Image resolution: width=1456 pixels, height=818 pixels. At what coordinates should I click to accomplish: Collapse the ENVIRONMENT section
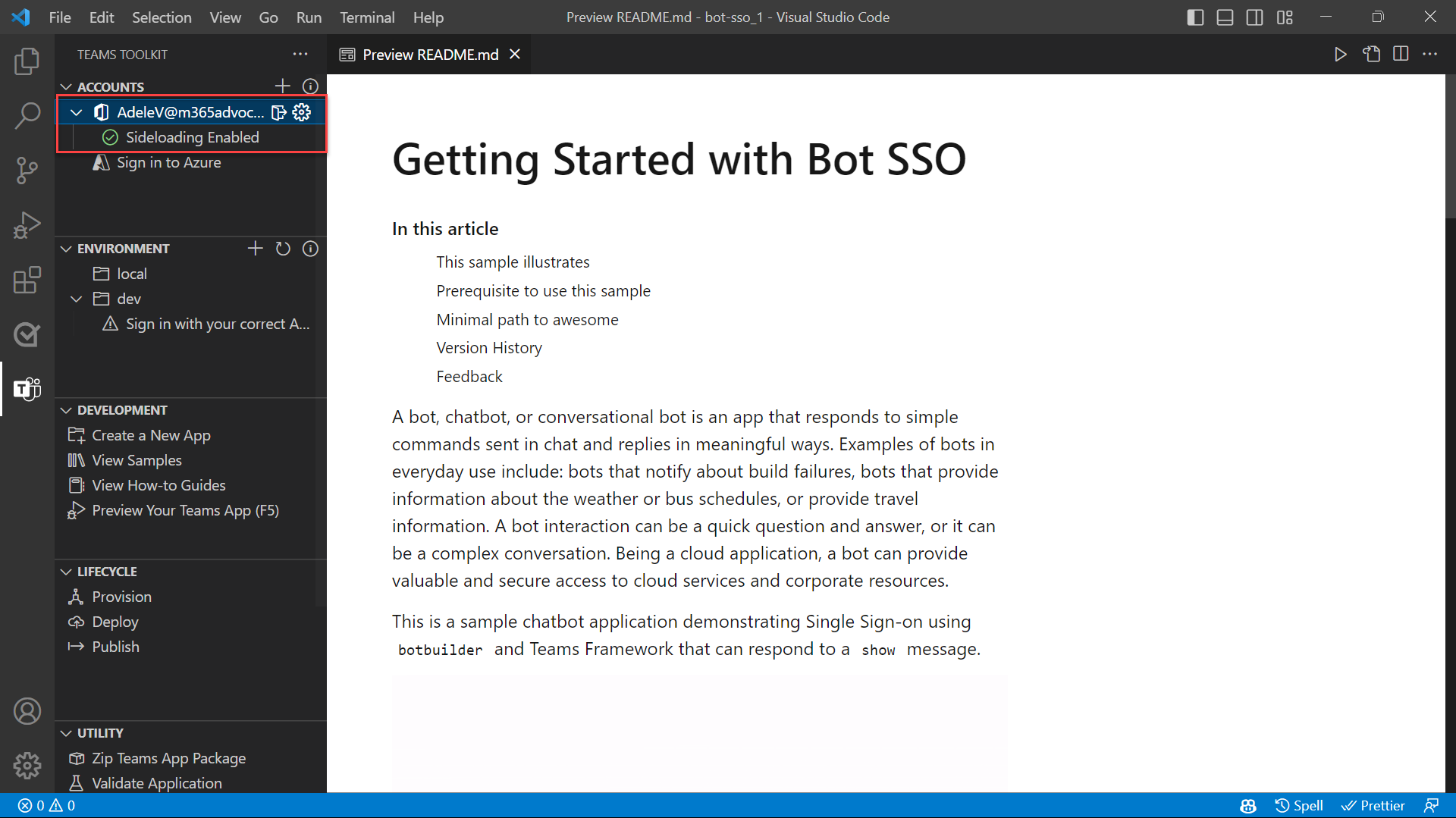pos(67,249)
